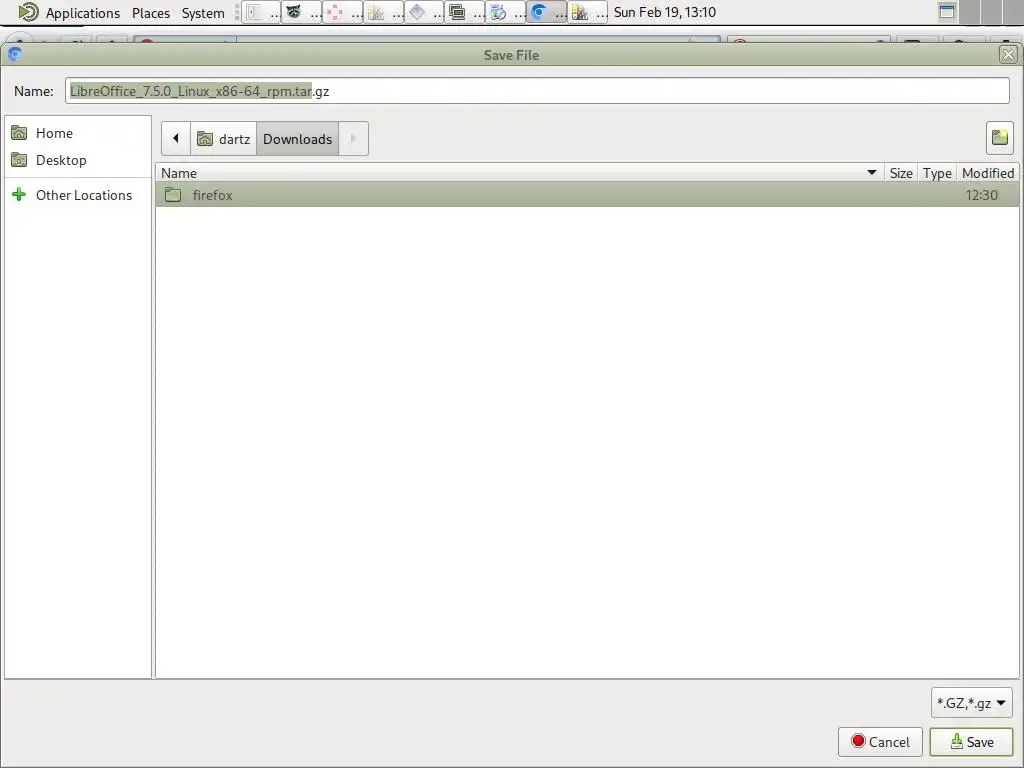The width and height of the screenshot is (1024, 768).
Task: Click the show desktop icon in top panel
Action: (947, 11)
